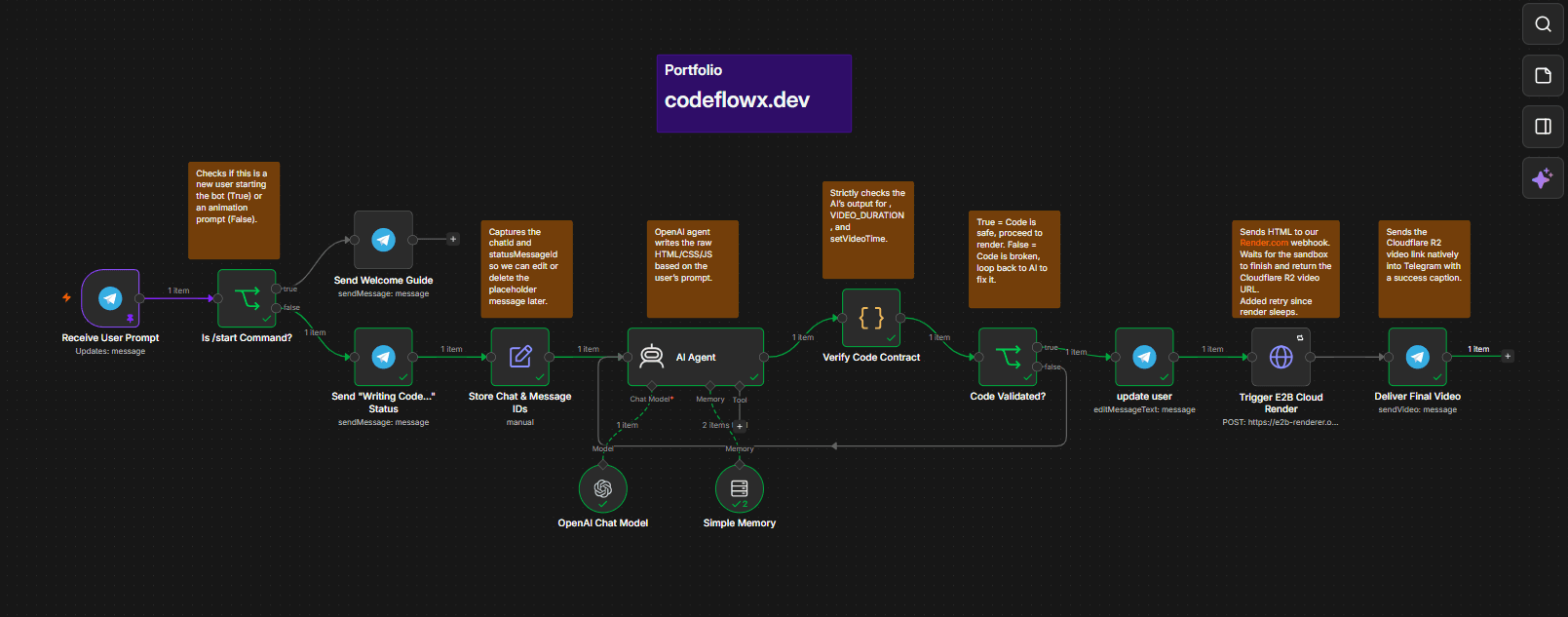This screenshot has width=1568, height=617.
Task: Open the AI Agent node
Action: click(x=696, y=357)
